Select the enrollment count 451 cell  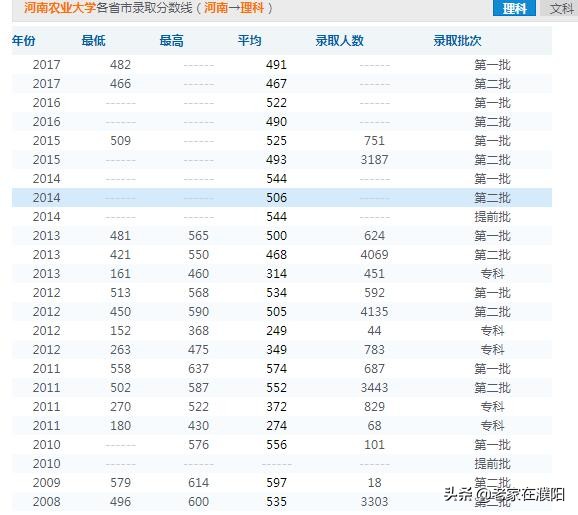click(x=375, y=274)
